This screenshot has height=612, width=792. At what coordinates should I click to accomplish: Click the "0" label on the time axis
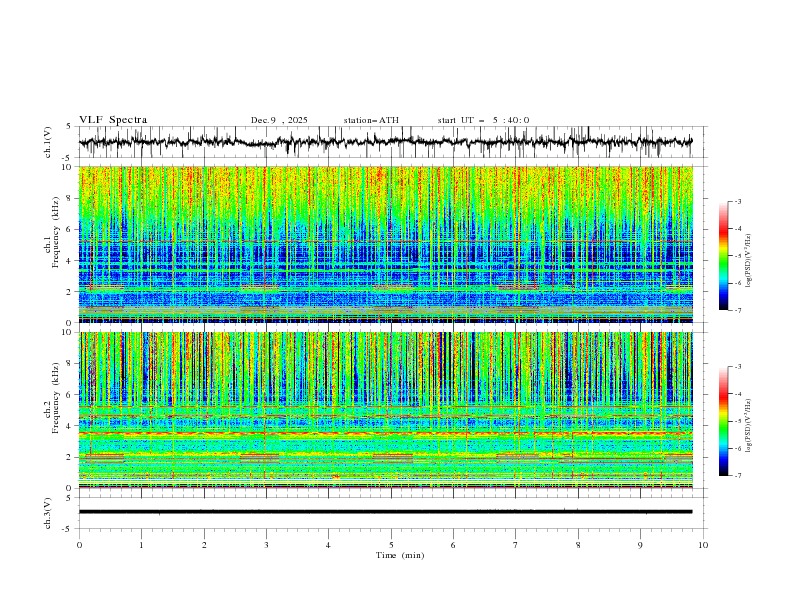79,545
